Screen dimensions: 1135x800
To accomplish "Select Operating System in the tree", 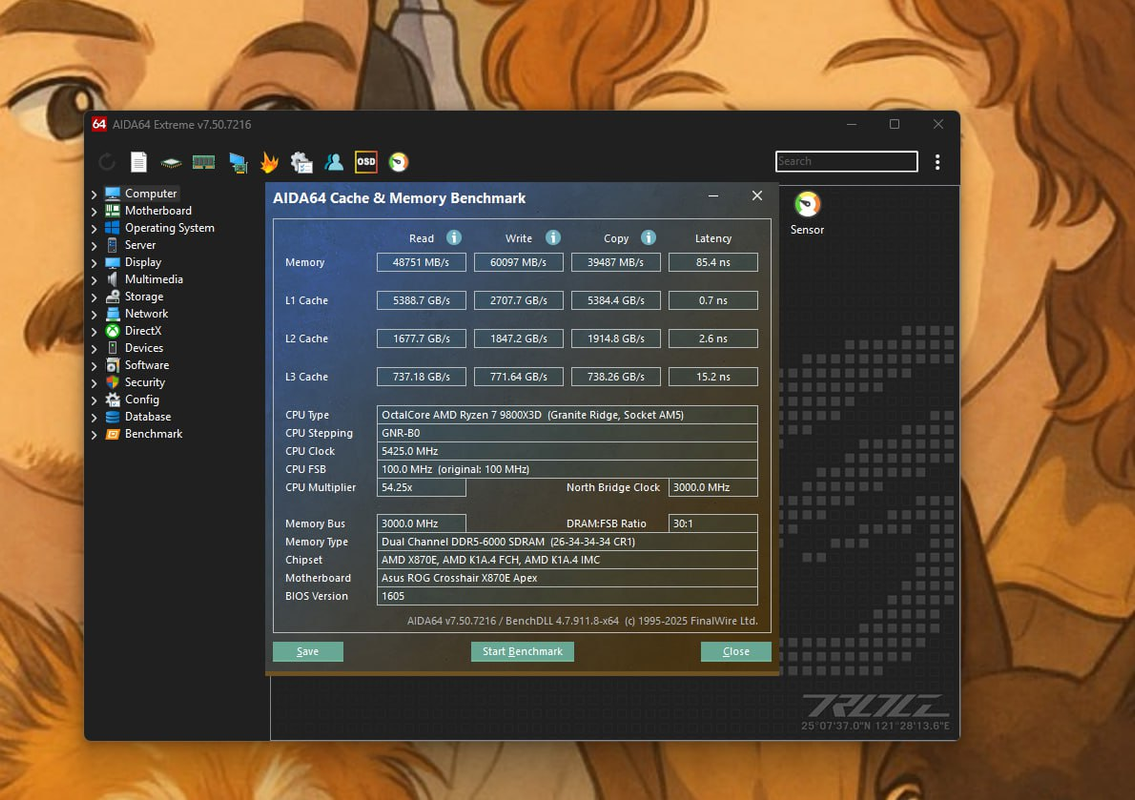I will [x=169, y=228].
